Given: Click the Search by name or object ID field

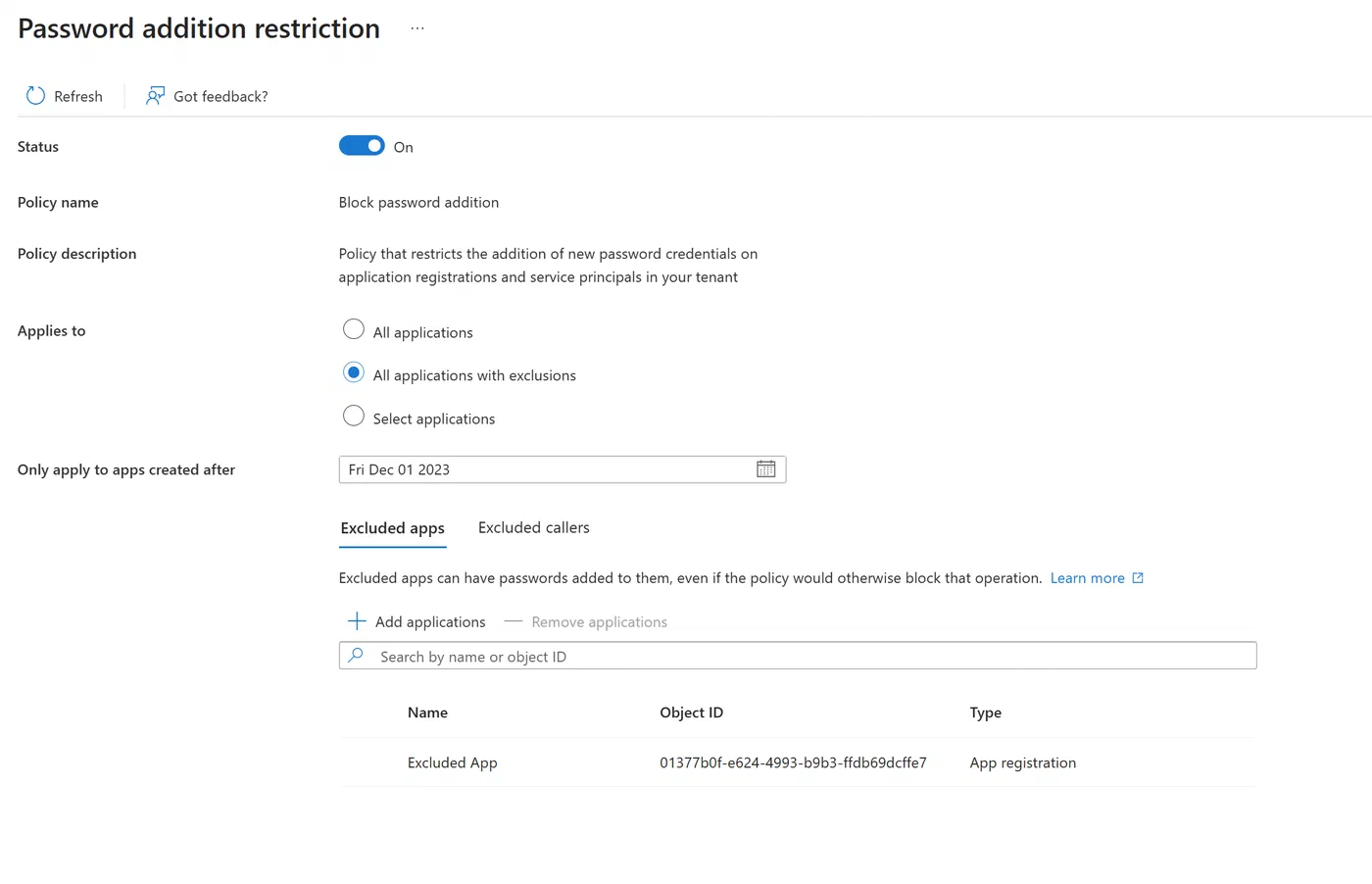Looking at the screenshot, I should 798,656.
